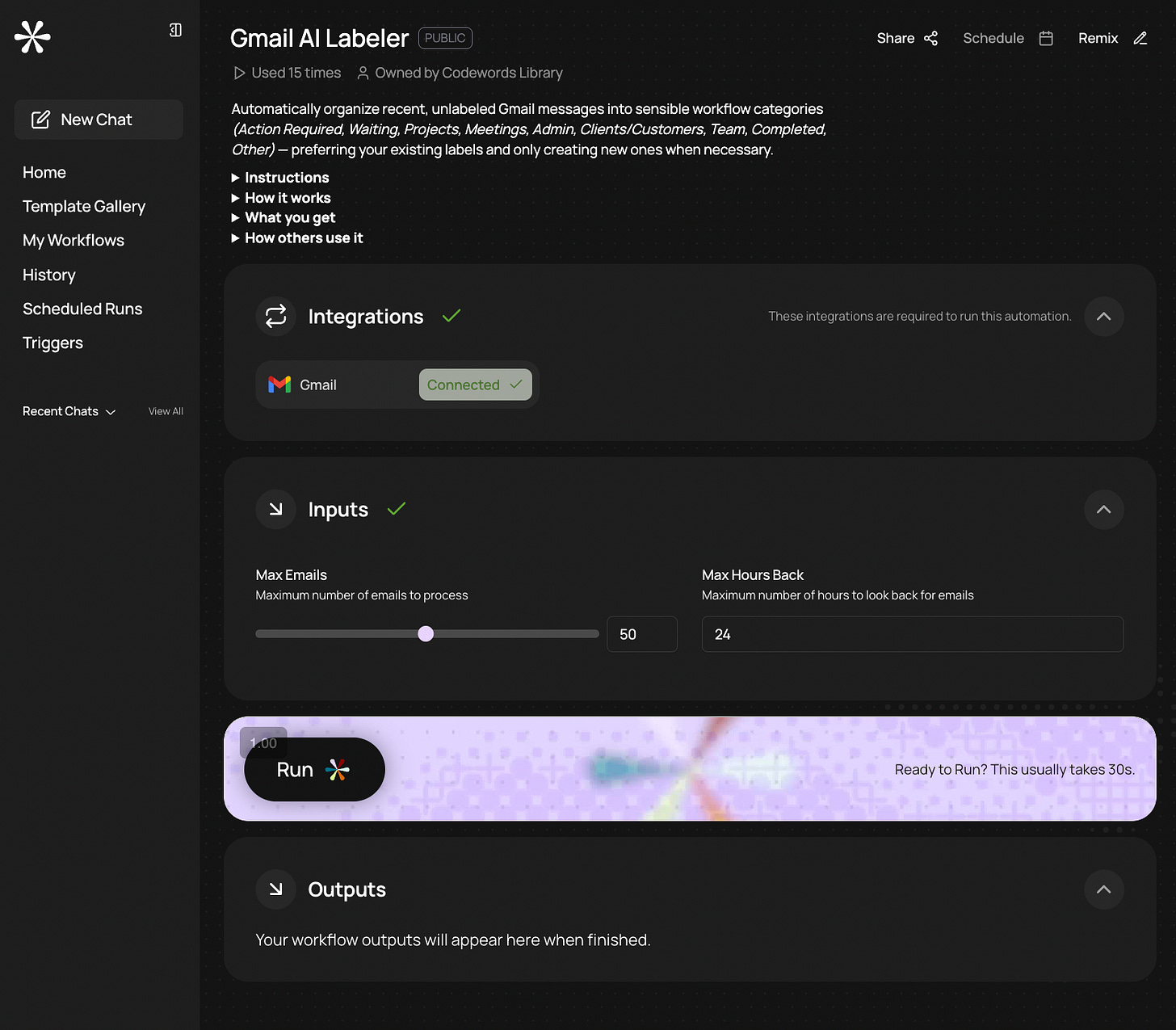1176x1030 pixels.
Task: Click the PUBLIC badge
Action: pyautogui.click(x=445, y=38)
